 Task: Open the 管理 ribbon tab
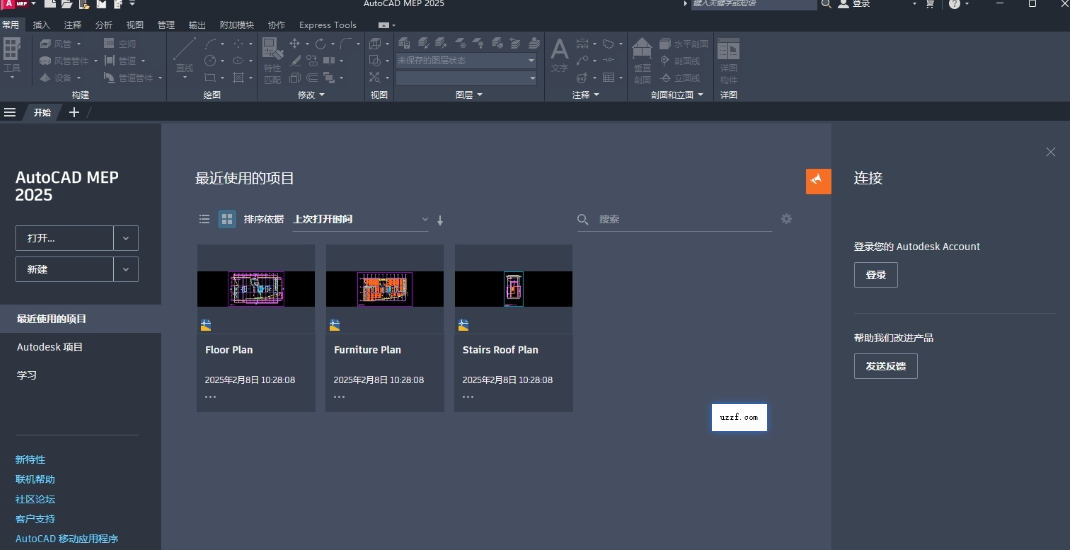(x=166, y=25)
